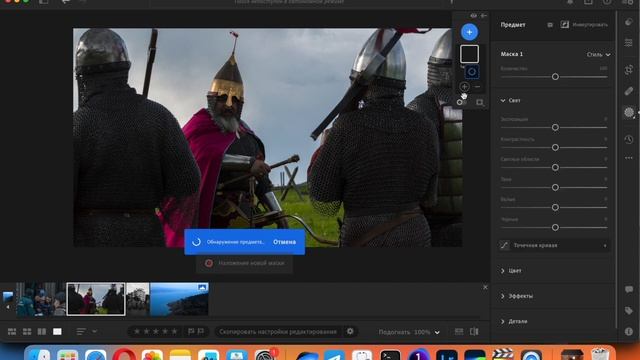
Task: Toggle the mask overlay display circle
Action: click(x=460, y=102)
